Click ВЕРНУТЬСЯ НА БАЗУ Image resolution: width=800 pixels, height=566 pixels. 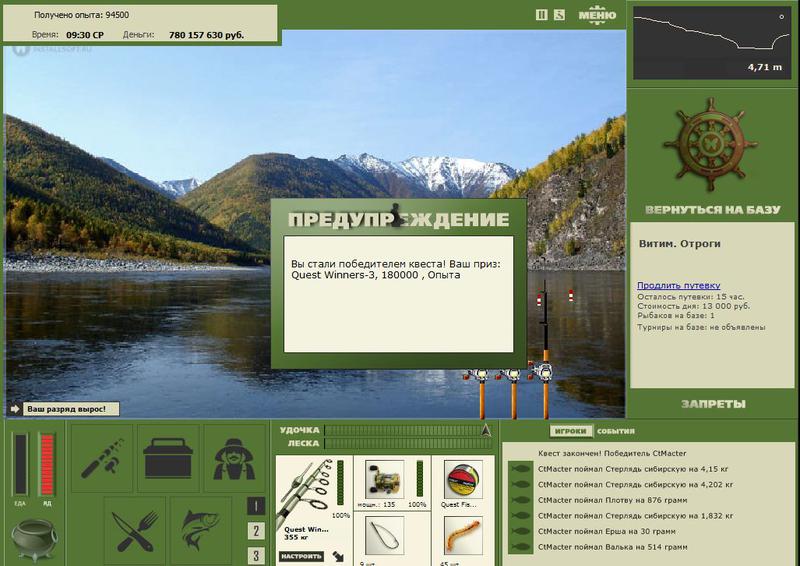click(x=712, y=210)
